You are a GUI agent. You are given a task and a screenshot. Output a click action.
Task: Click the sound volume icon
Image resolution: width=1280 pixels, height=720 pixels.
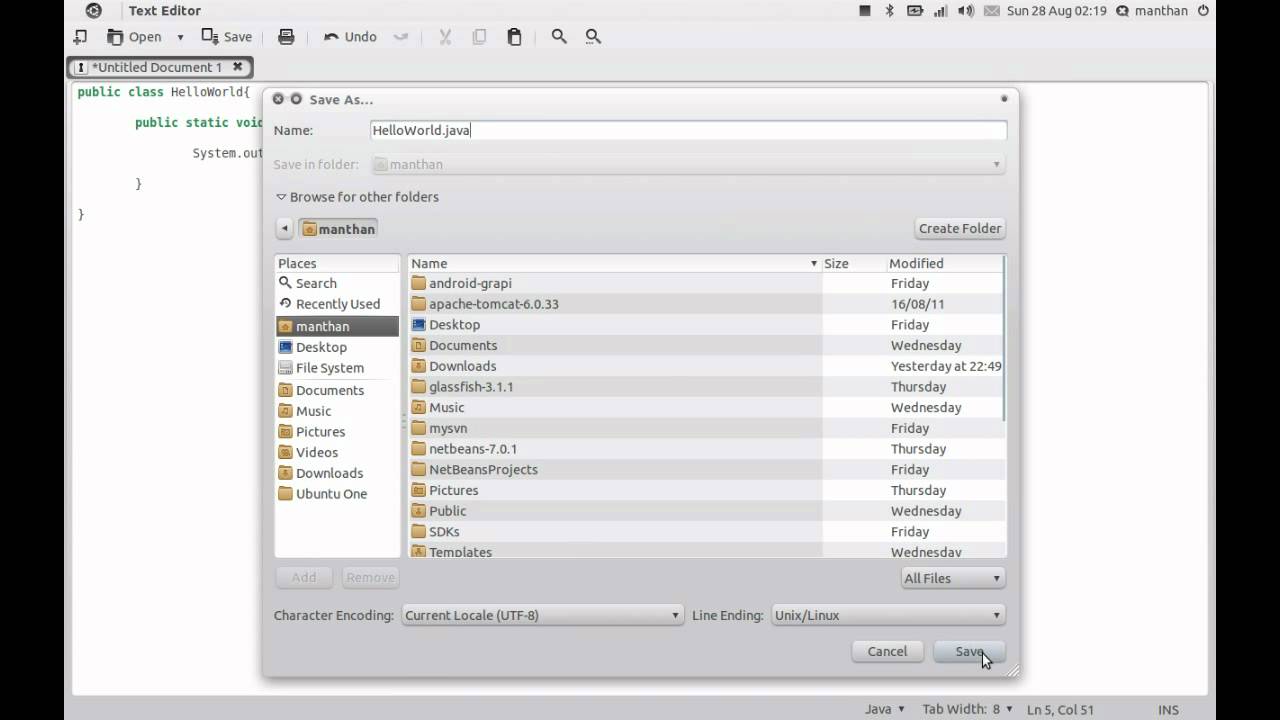coord(965,11)
